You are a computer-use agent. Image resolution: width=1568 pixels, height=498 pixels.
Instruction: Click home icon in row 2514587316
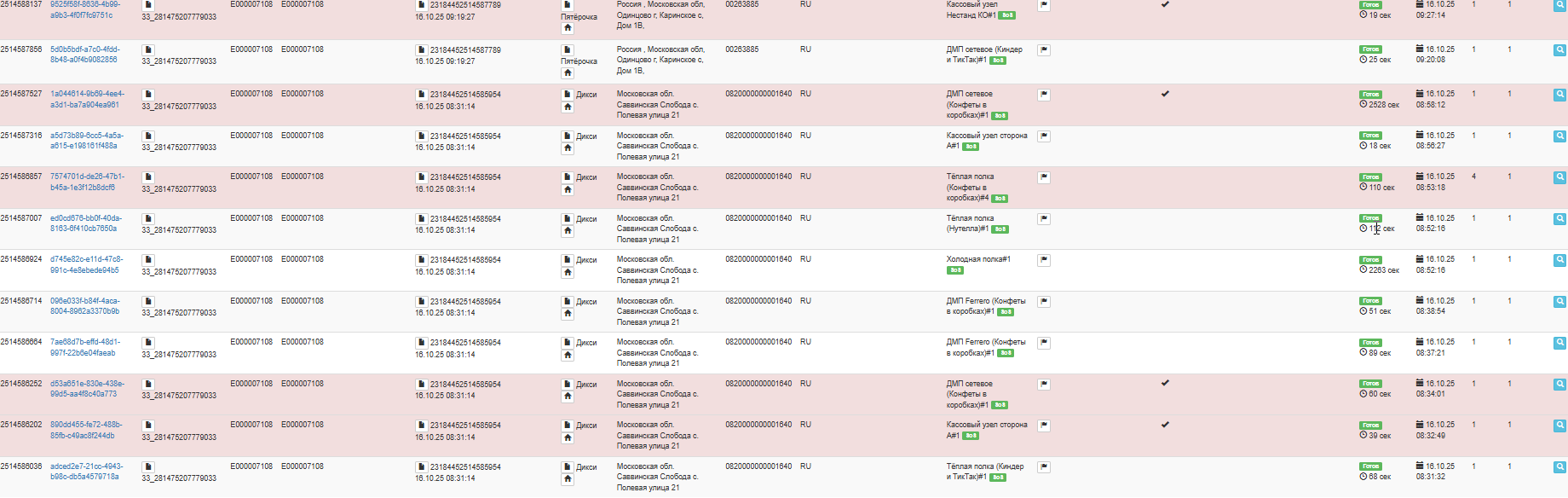click(568, 148)
